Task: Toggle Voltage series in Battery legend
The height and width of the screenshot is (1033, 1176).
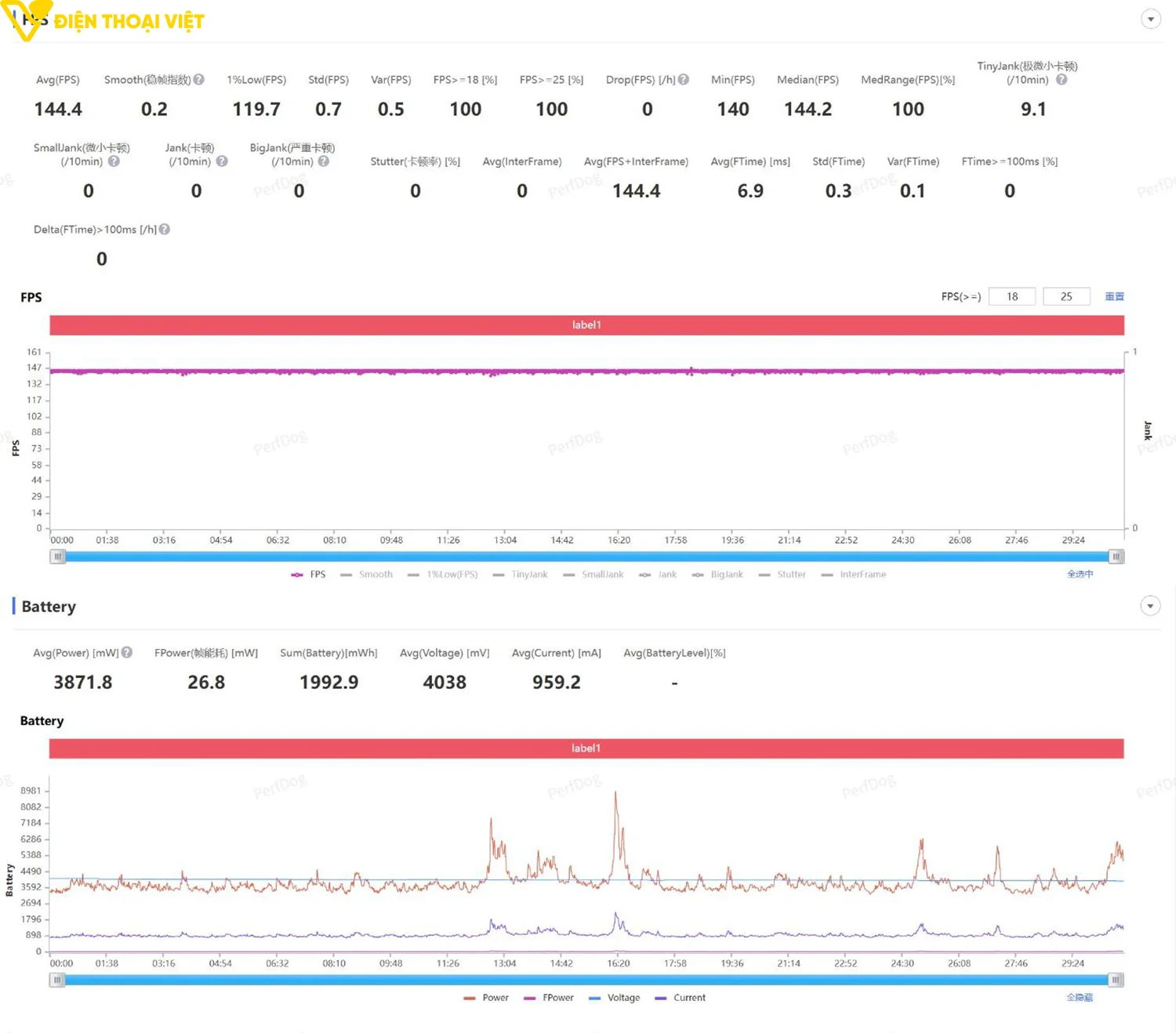Action: pos(615,998)
